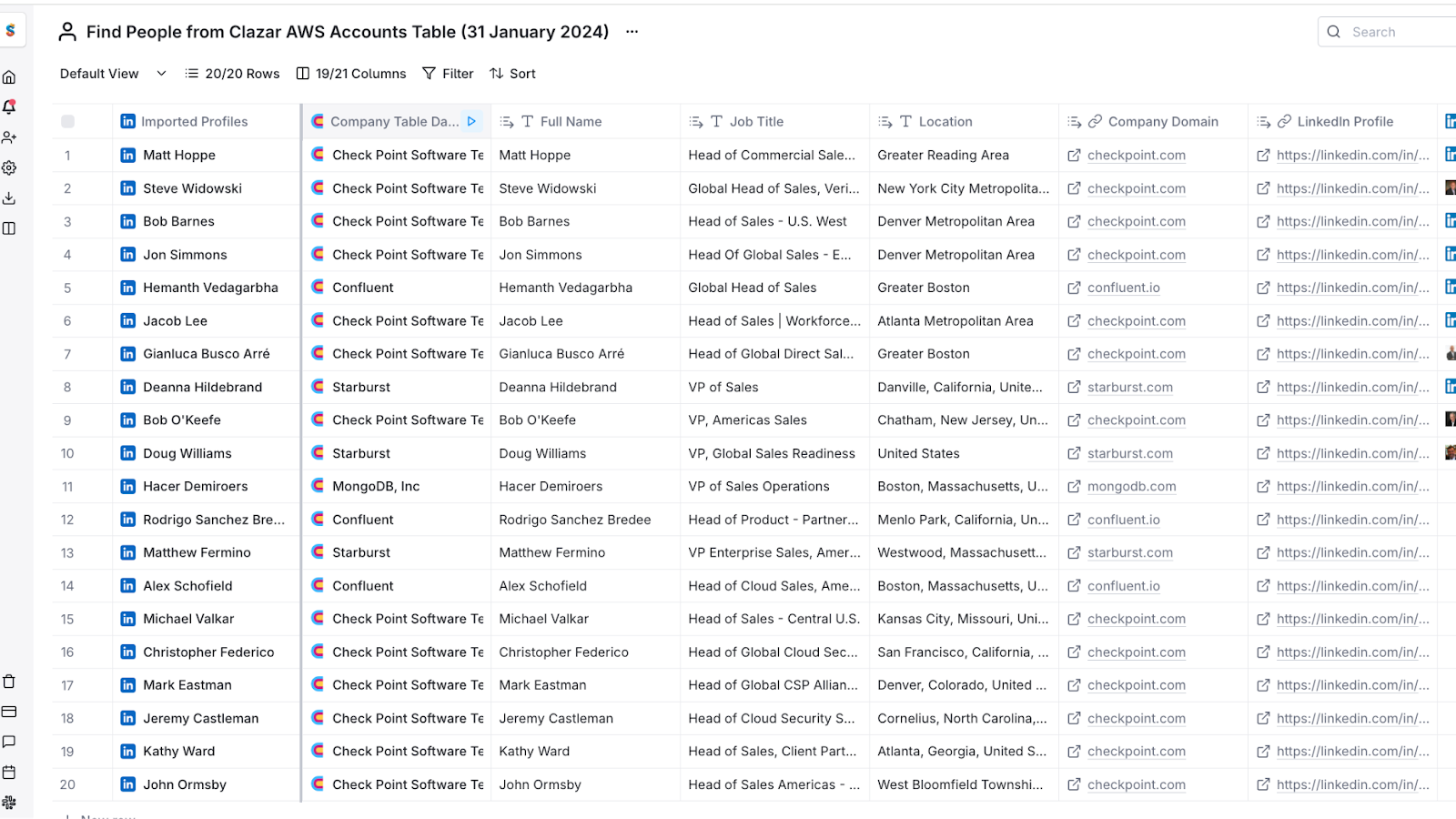Select the 'VP, Americas Sales' cell
Screen dimensions: 1456x819
coord(774,420)
